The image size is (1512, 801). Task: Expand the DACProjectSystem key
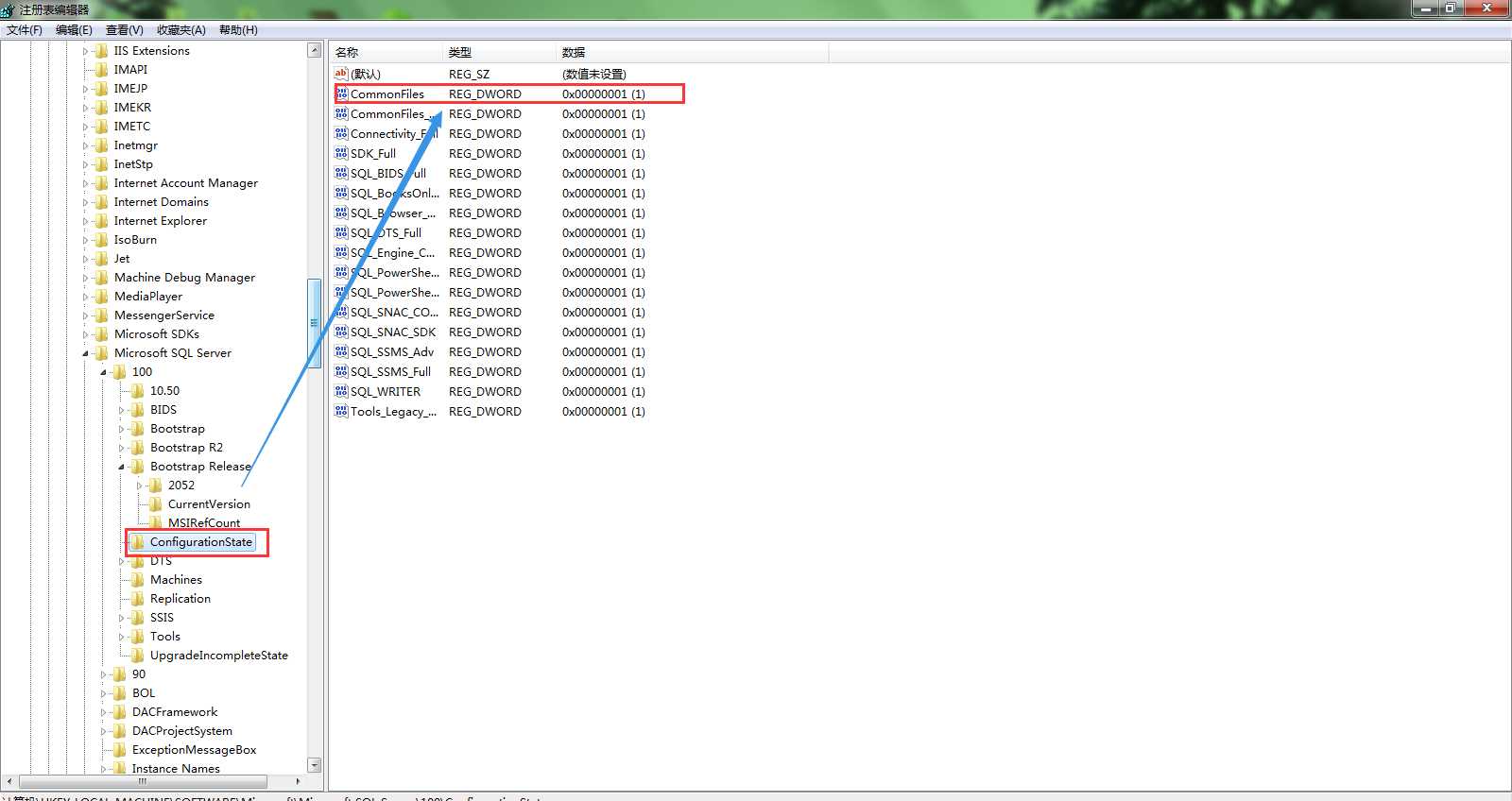click(x=103, y=731)
